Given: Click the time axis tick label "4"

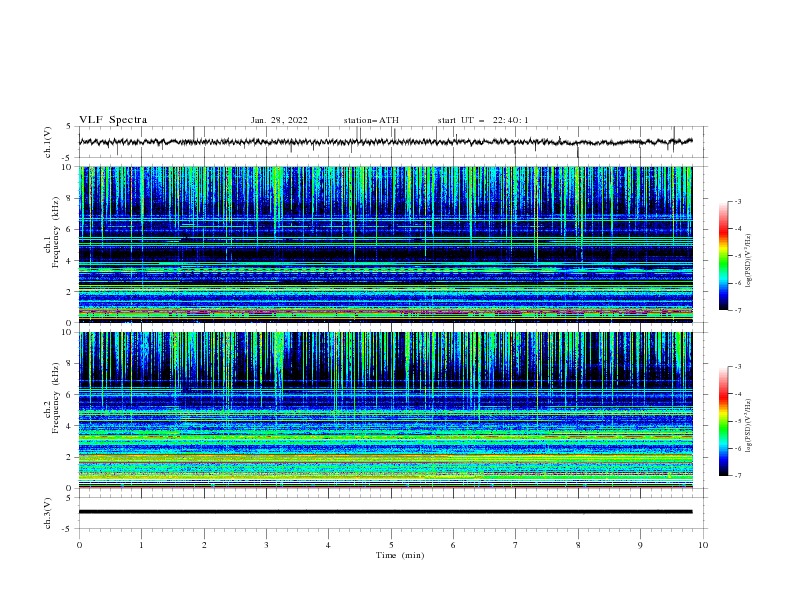Looking at the screenshot, I should [328, 545].
